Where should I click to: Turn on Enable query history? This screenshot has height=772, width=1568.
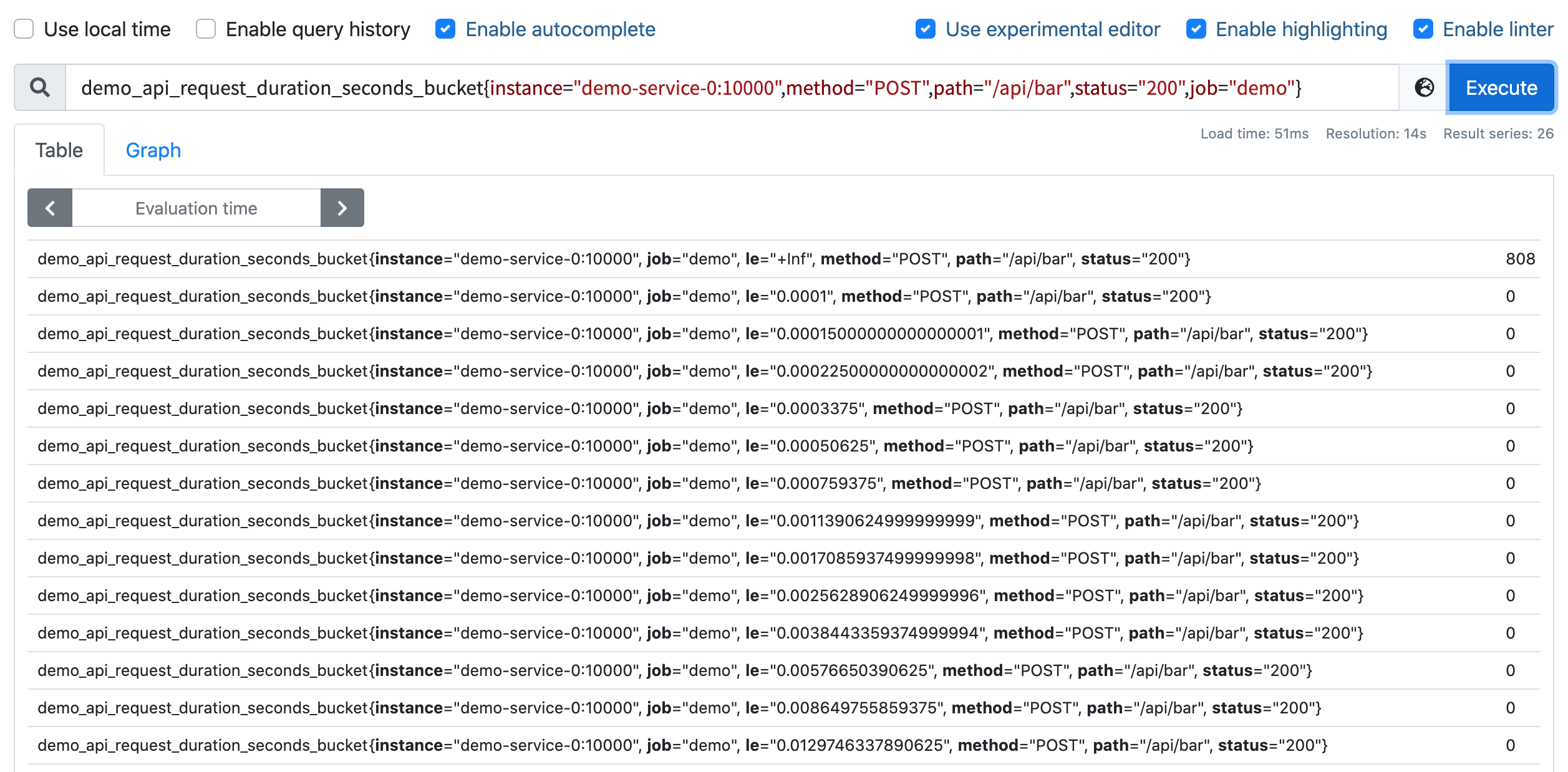coord(206,29)
